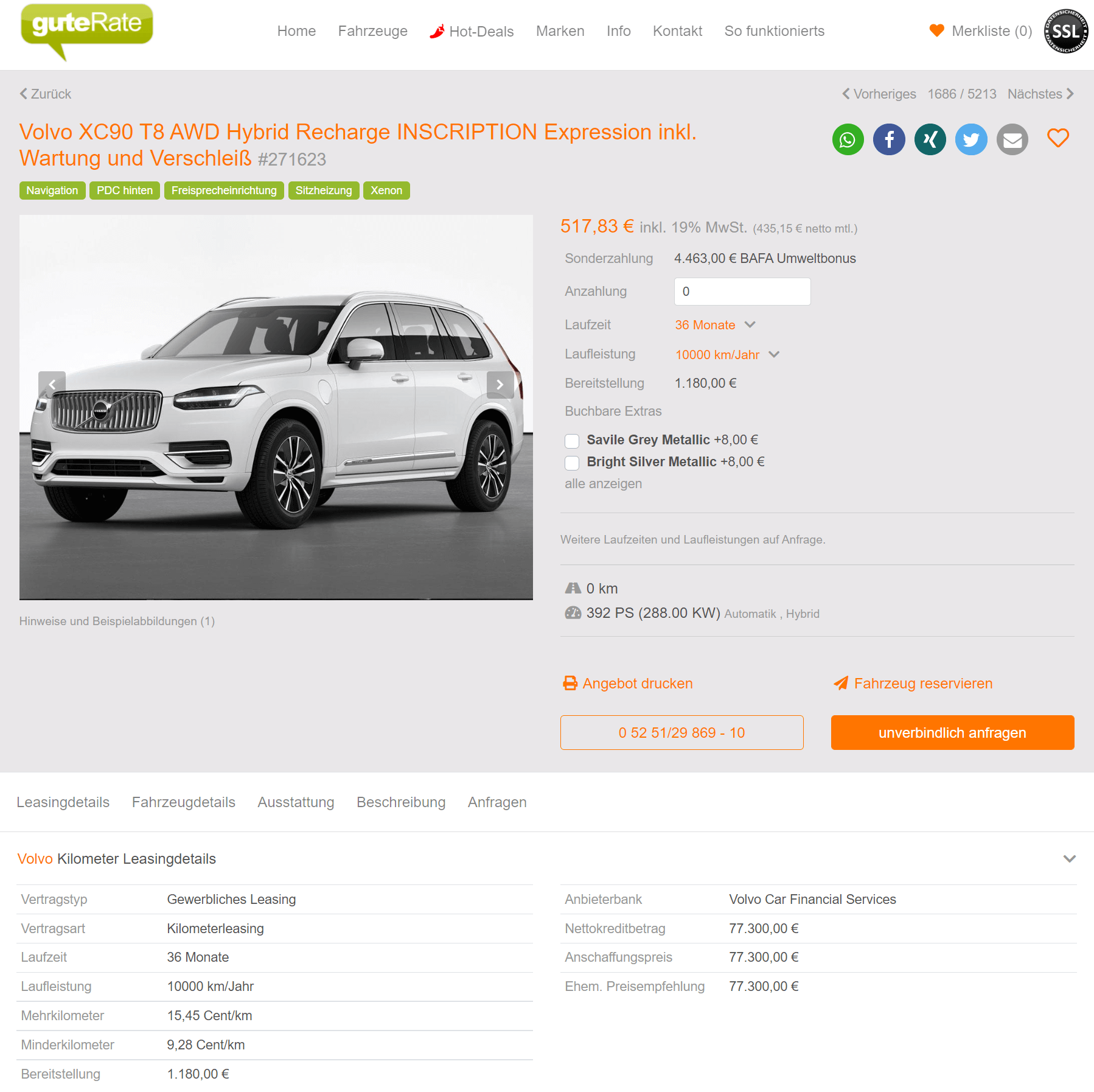Send the offer by email icon

1012,139
